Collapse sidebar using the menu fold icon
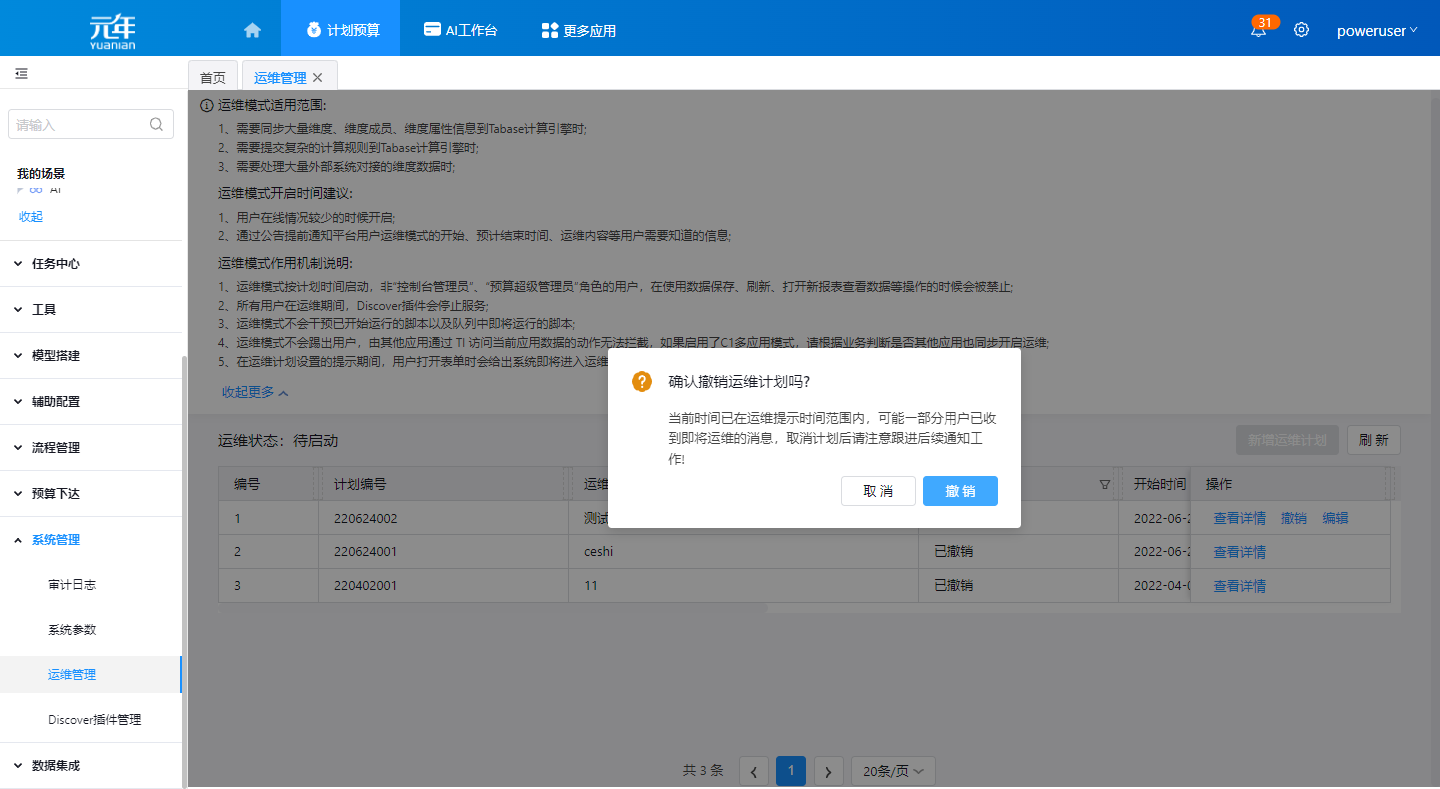This screenshot has height=789, width=1440. pos(21,74)
